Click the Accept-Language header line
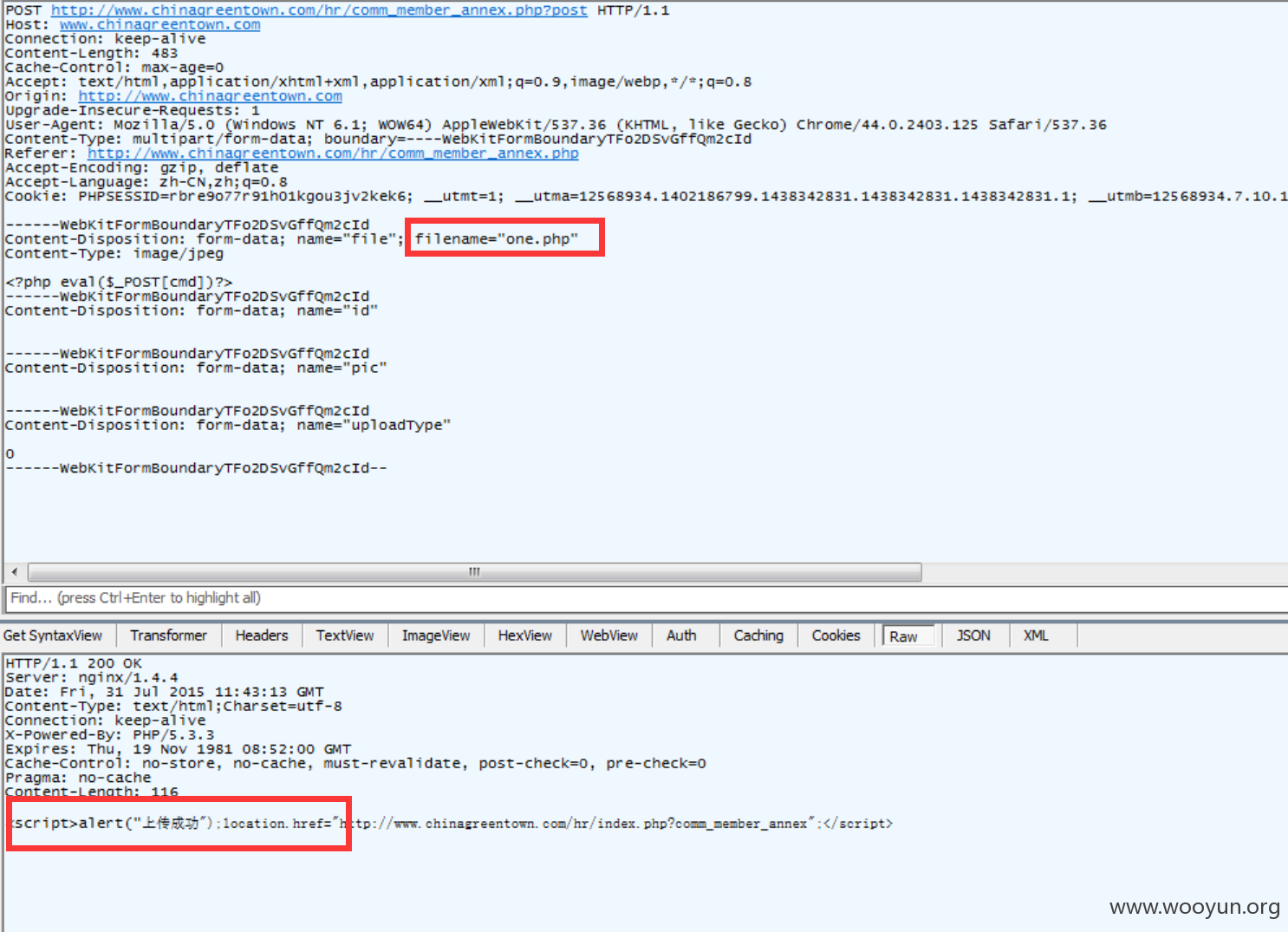 coord(146,182)
